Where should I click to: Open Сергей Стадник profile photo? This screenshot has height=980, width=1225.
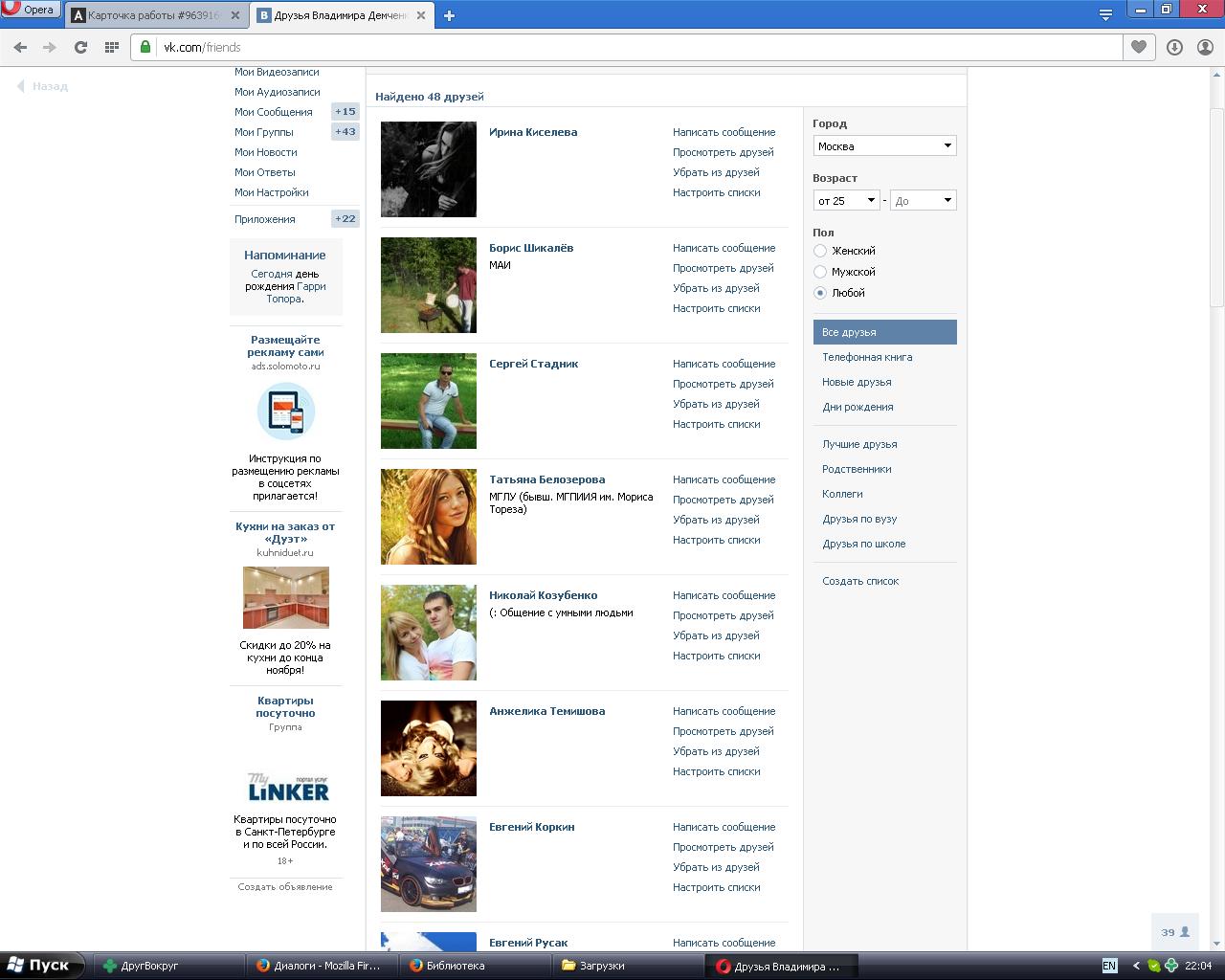(x=429, y=401)
